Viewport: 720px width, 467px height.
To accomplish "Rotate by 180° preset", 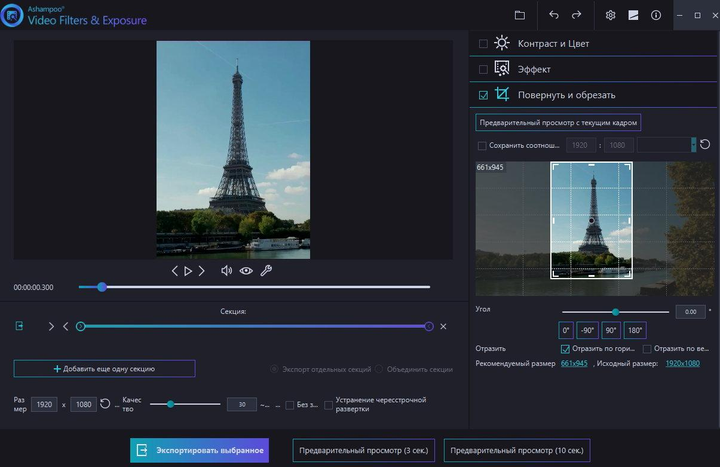I will pos(635,330).
